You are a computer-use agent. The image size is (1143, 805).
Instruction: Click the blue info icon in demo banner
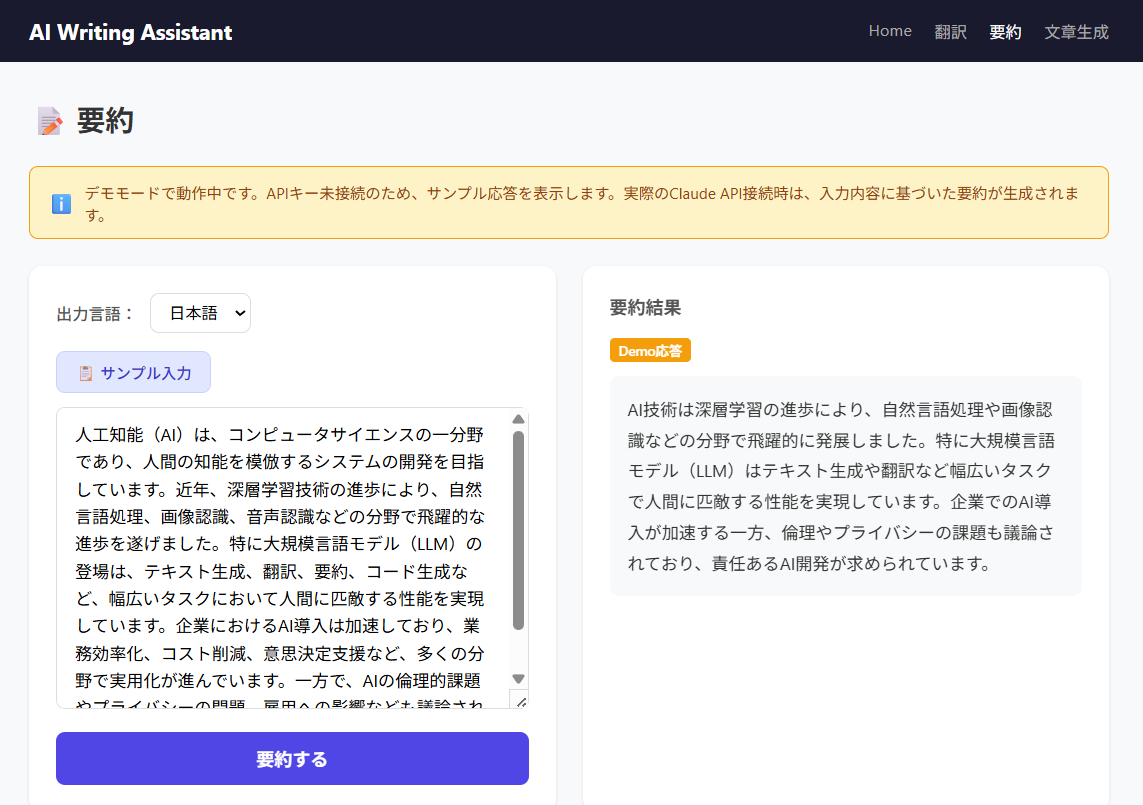[61, 203]
